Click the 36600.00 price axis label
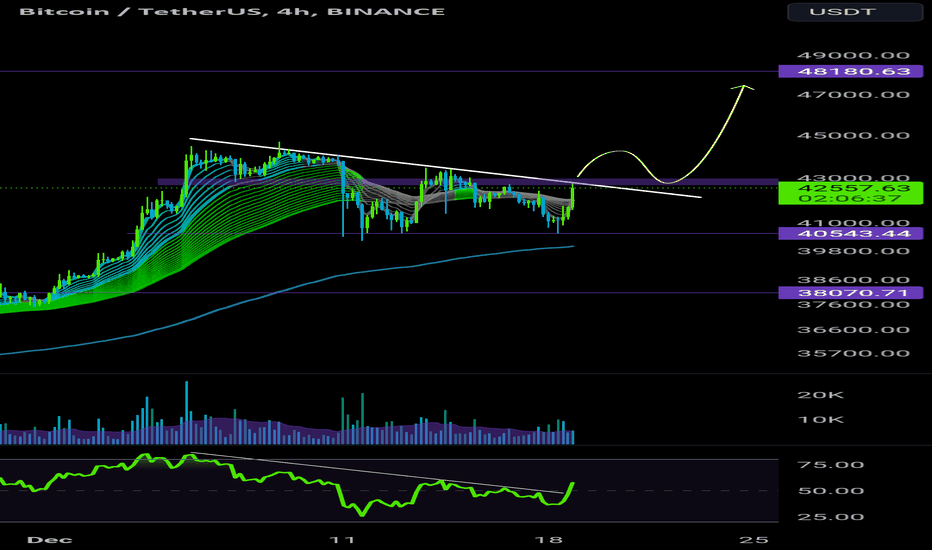932x550 pixels. (854, 330)
